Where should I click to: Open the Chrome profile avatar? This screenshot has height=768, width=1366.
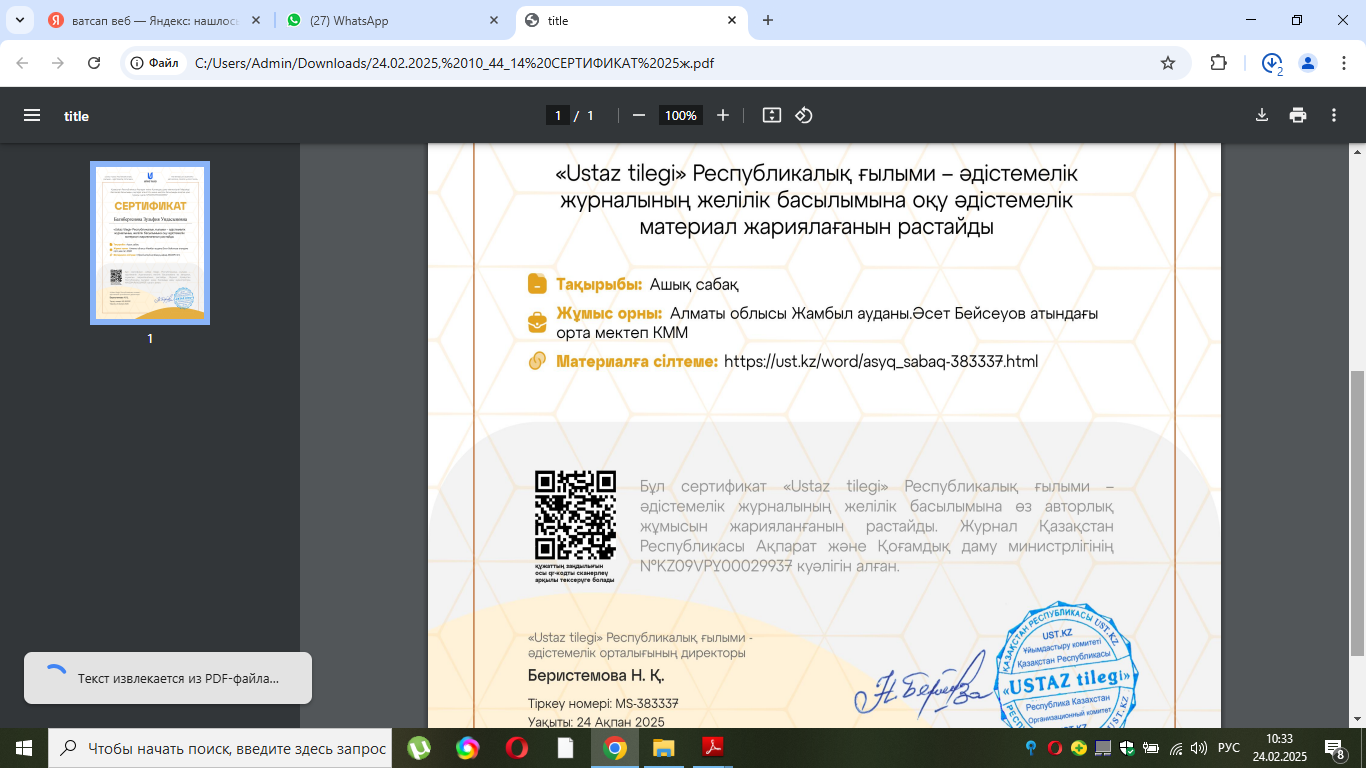pyautogui.click(x=1308, y=63)
